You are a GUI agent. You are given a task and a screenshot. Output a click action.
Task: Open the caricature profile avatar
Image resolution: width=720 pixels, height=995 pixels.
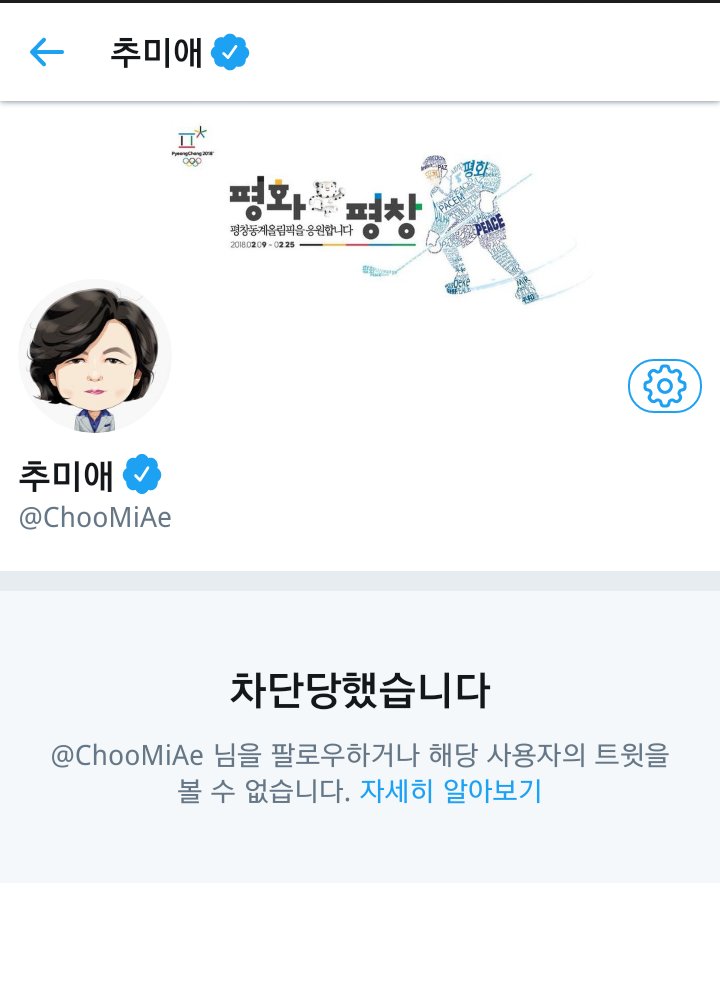95,357
